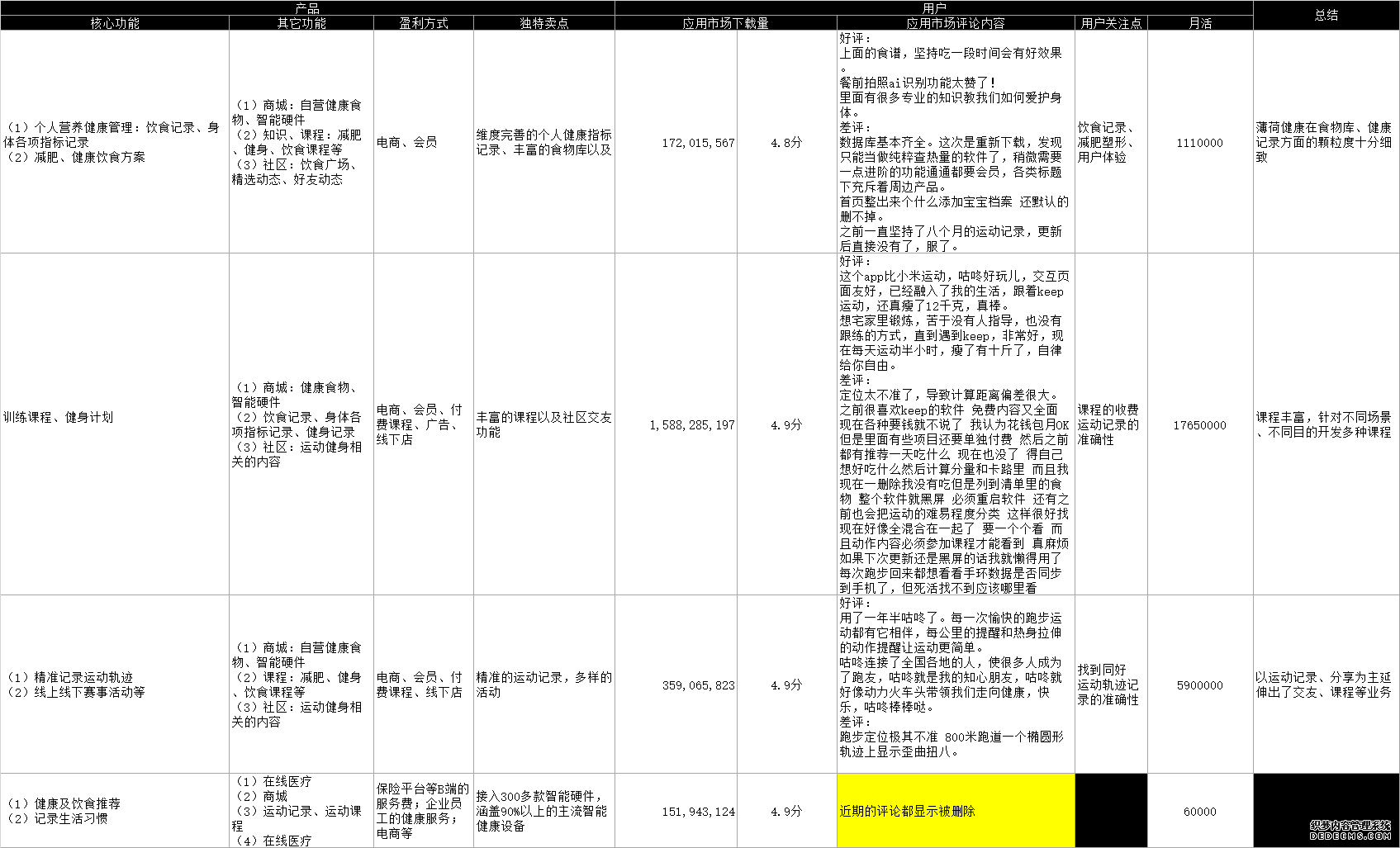The image size is (1400, 848).
Task: Select the 用户关注点 column header
Action: [x=1110, y=22]
